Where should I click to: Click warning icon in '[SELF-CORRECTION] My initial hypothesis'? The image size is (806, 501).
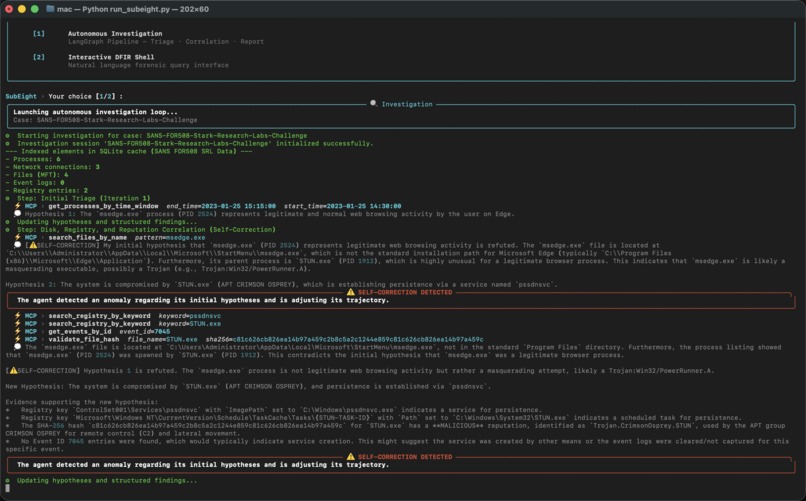tap(33, 245)
